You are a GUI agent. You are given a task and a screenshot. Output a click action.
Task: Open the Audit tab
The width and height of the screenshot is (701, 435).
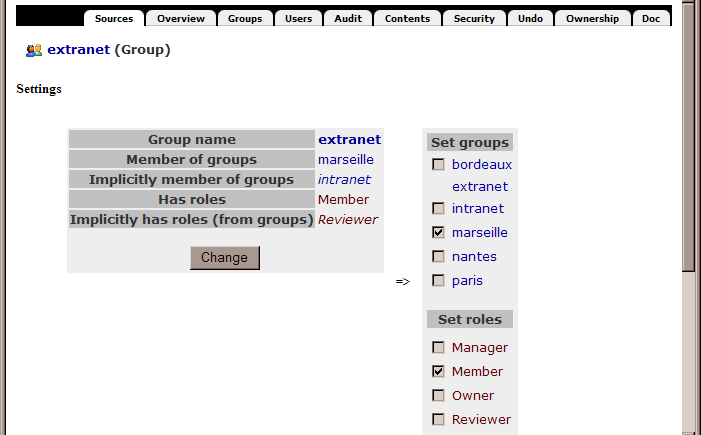click(348, 18)
